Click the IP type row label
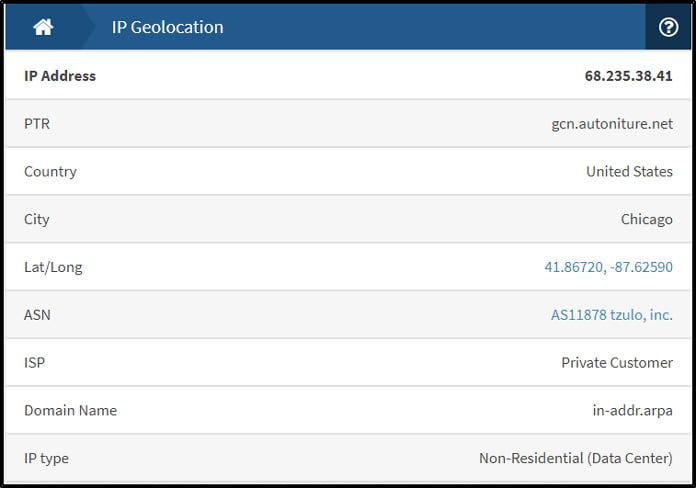The image size is (696, 488). pyautogui.click(x=46, y=459)
